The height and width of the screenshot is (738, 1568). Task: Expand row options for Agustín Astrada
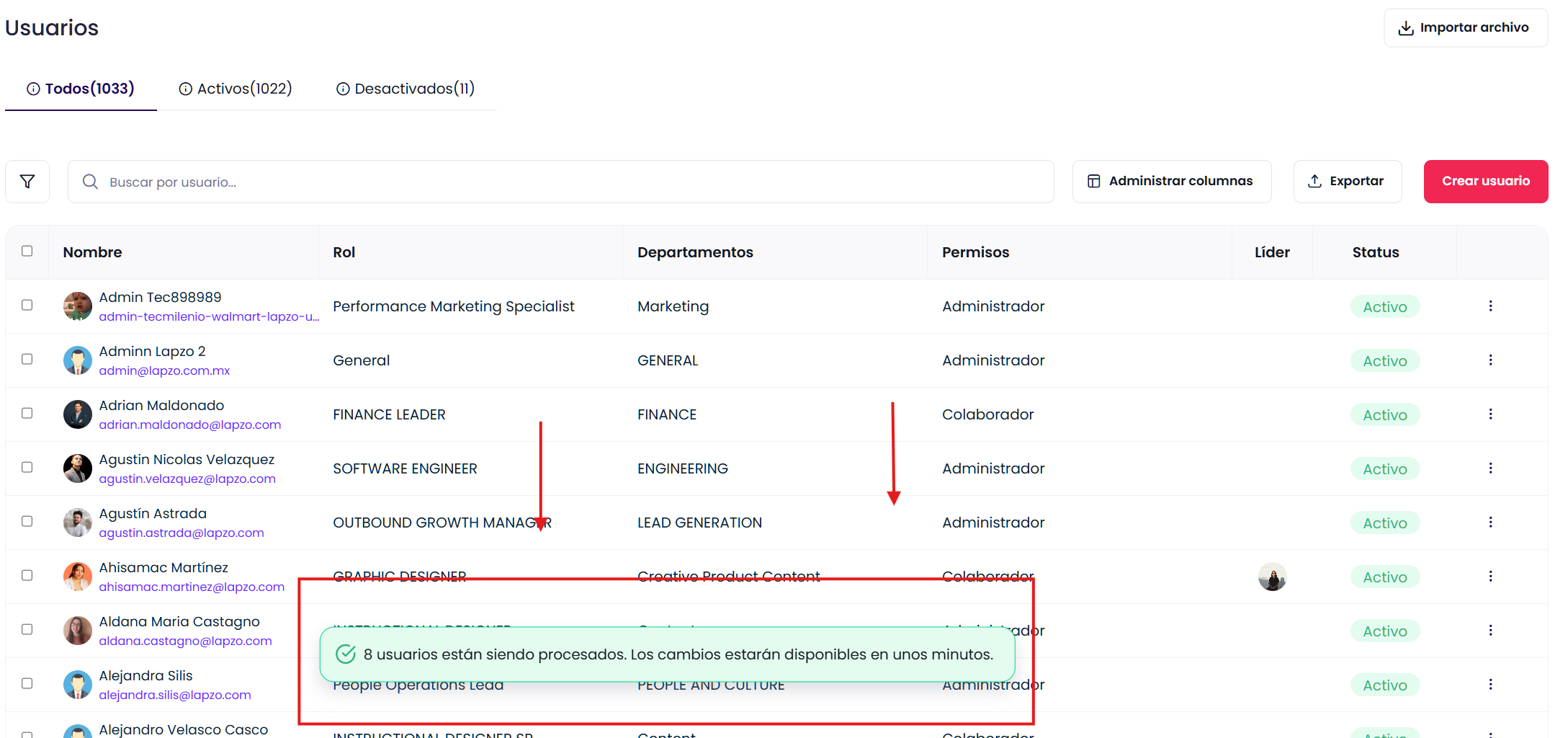(1490, 523)
